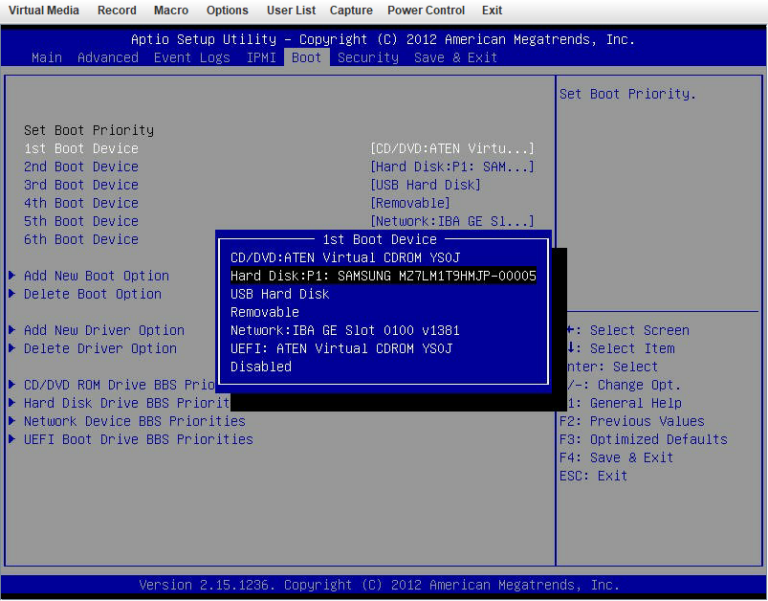Switch to the Advanced BIOS tab
Screen dimensions: 768x601
(x=108, y=58)
